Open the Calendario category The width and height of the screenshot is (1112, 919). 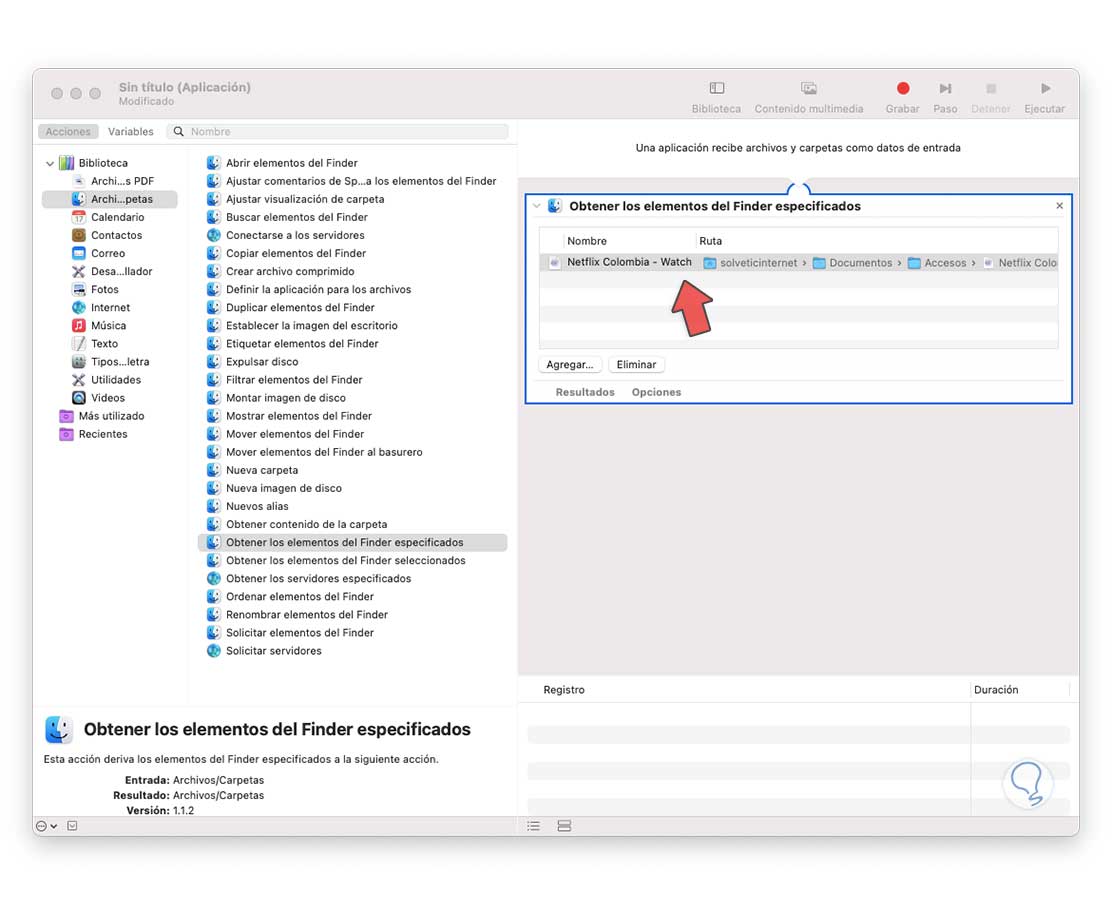pos(109,217)
